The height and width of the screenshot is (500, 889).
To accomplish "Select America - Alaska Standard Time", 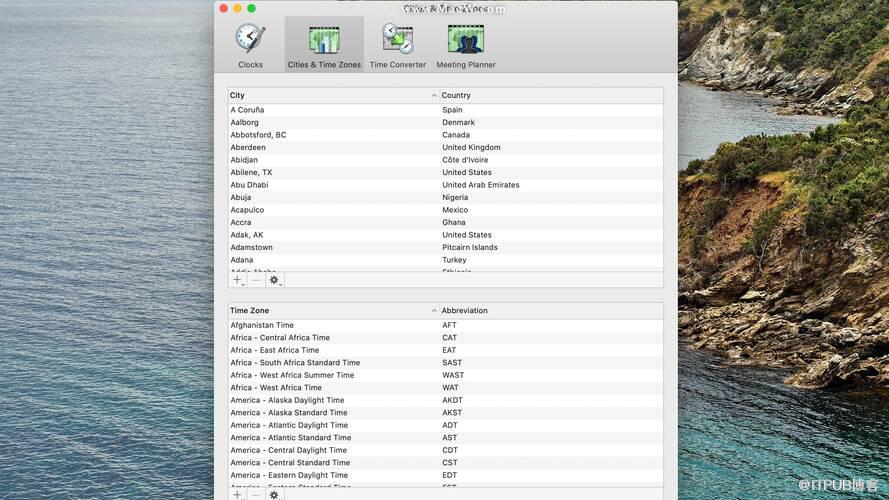I will click(x=446, y=413).
